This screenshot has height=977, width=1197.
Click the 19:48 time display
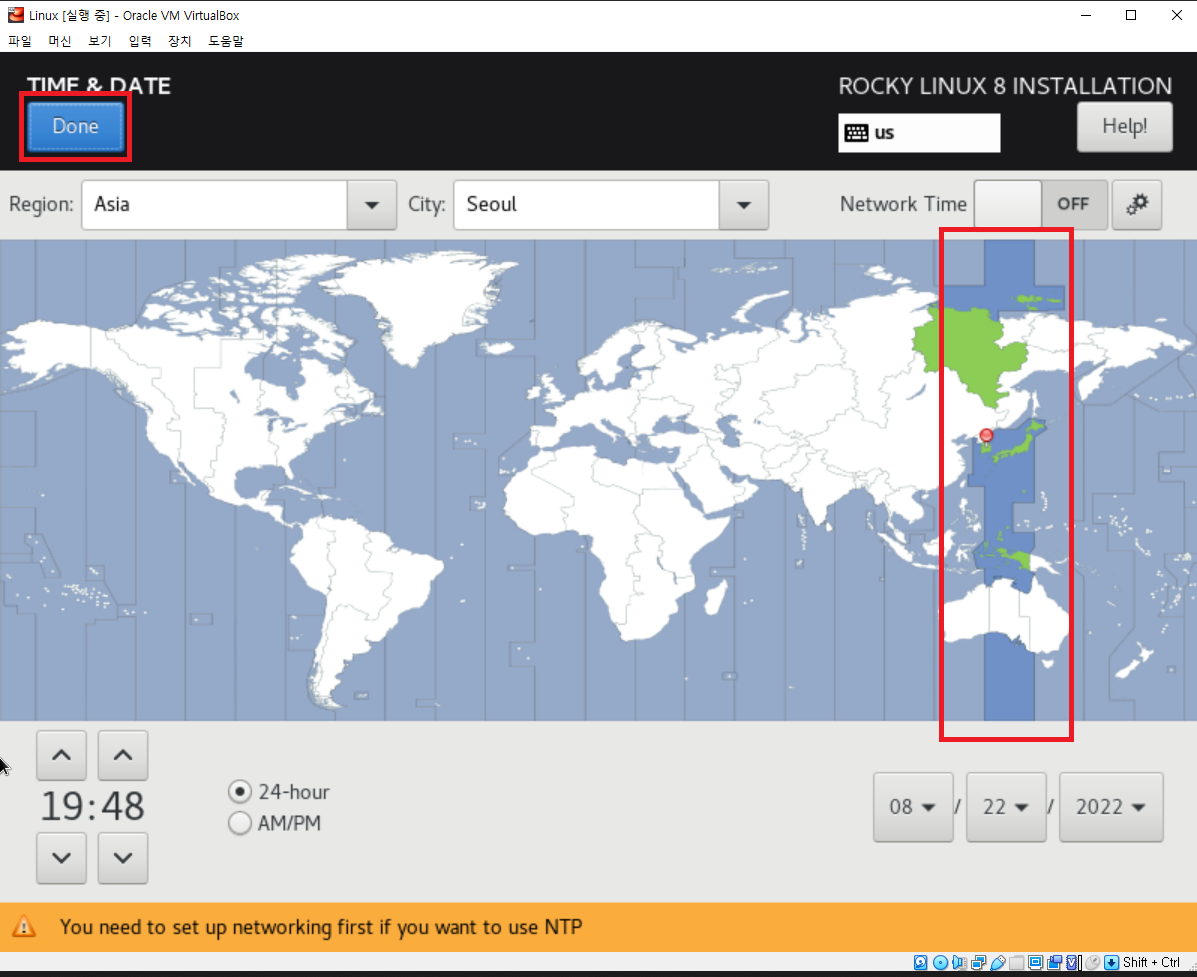[92, 807]
